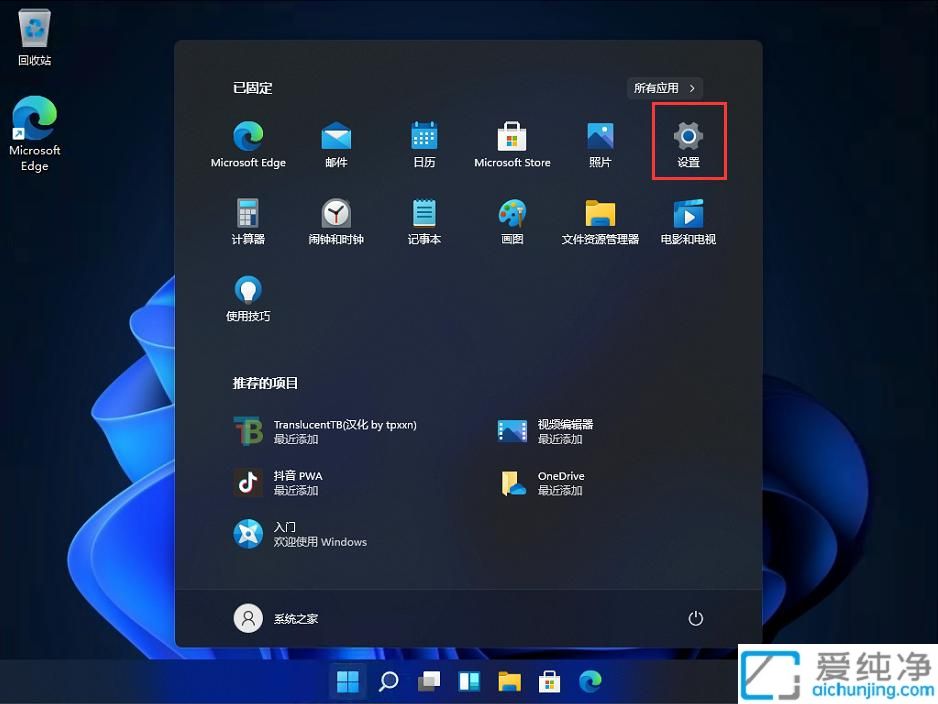Image resolution: width=938 pixels, height=704 pixels.
Task: Open 电影和电视 (Movies & TV)
Action: pyautogui.click(x=687, y=220)
